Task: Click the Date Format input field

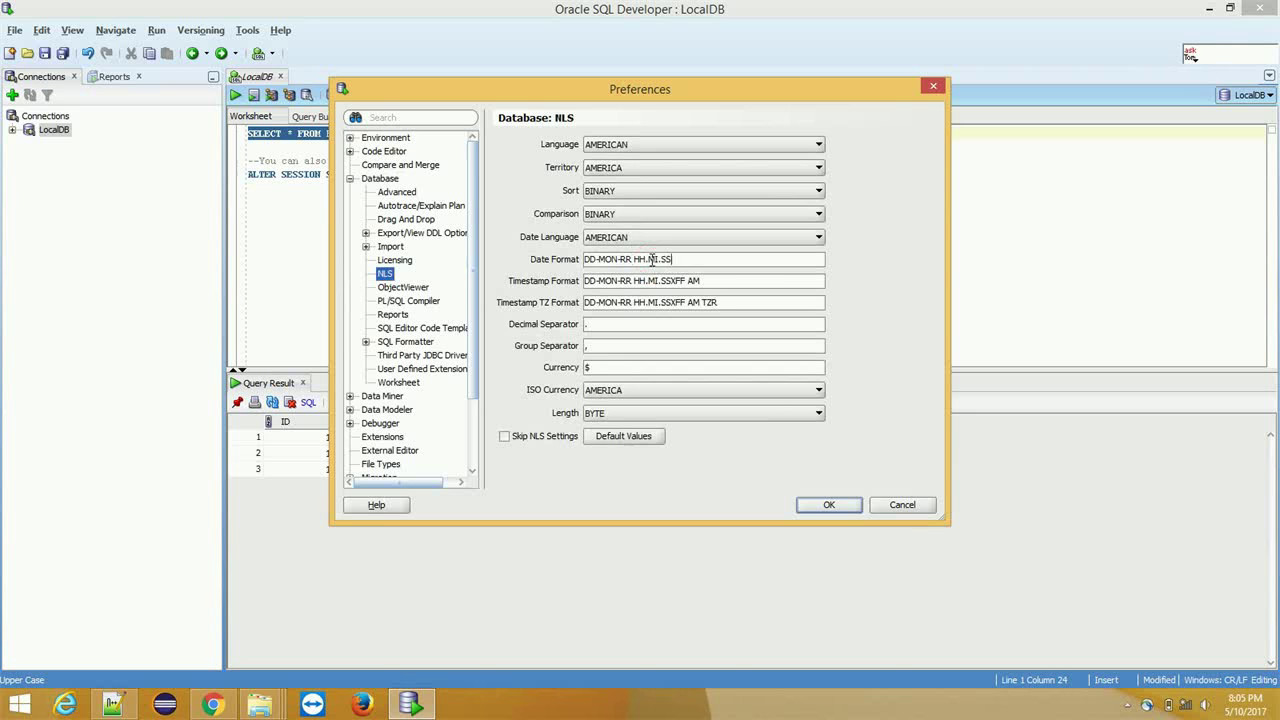Action: point(704,260)
